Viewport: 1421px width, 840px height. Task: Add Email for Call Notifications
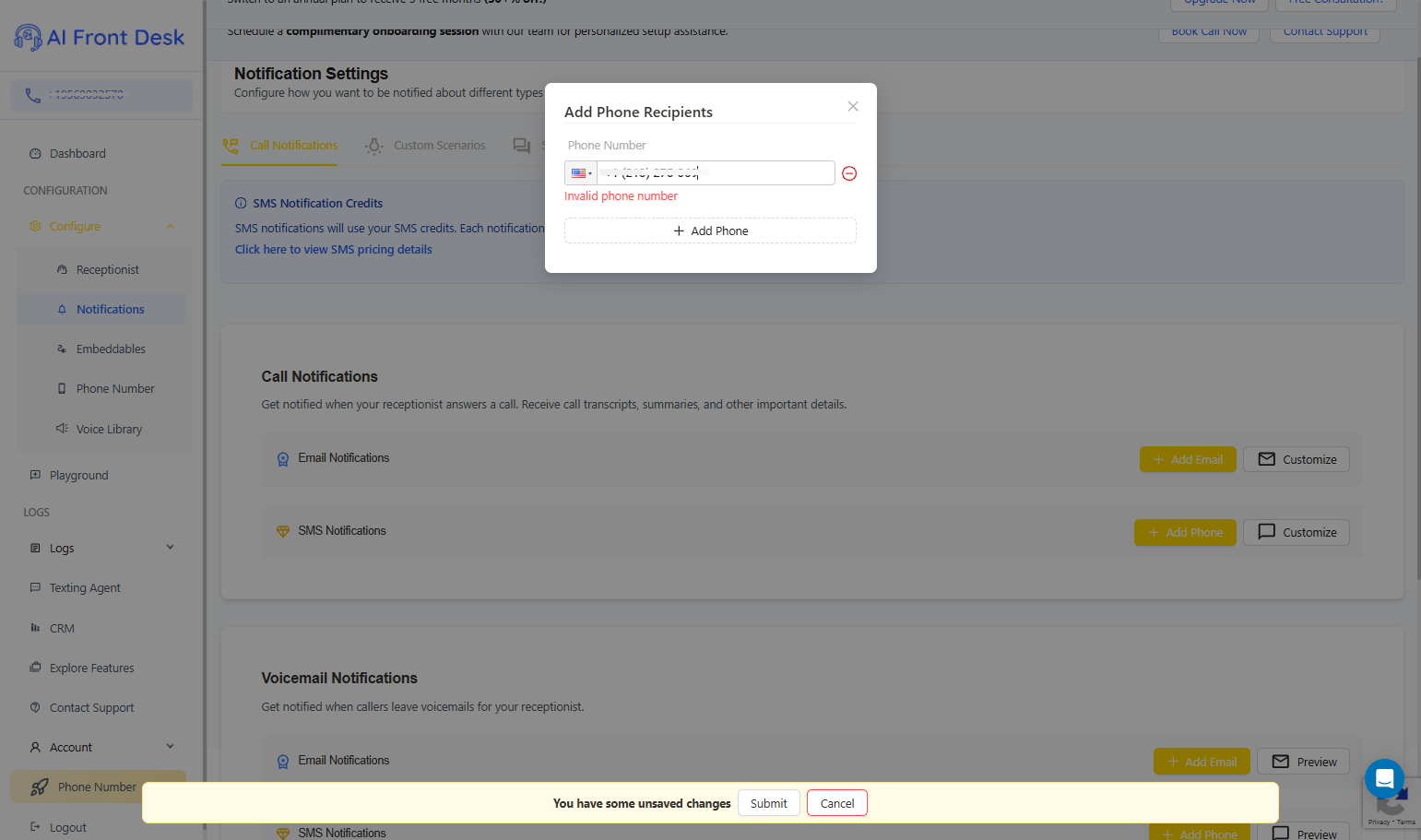pyautogui.click(x=1188, y=459)
